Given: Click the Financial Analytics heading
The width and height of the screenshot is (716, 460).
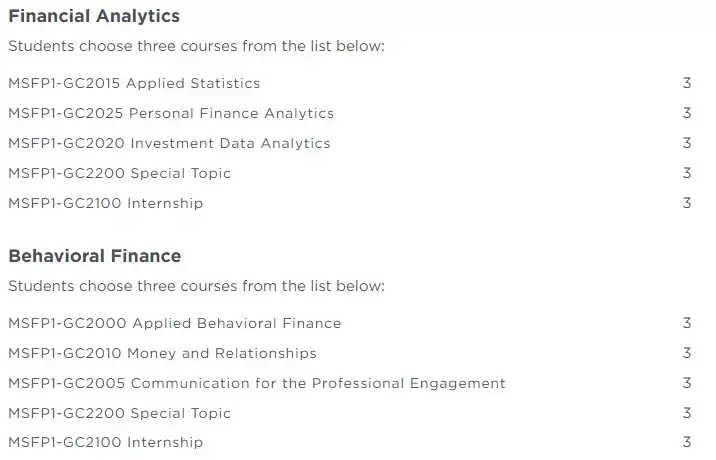Looking at the screenshot, I should 94,16.
